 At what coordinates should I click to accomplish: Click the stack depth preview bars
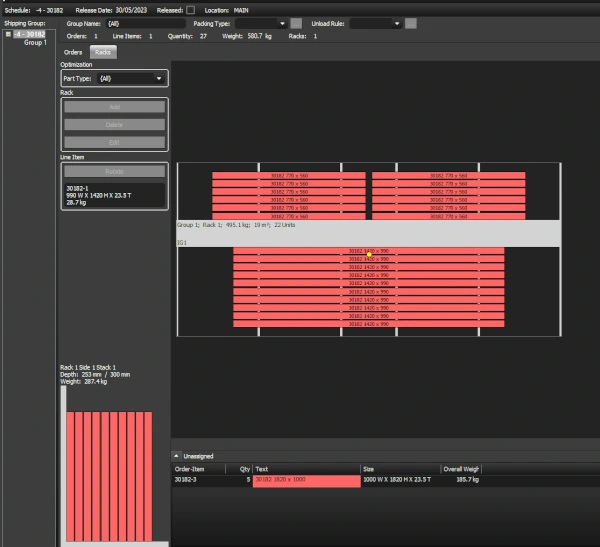[x=109, y=476]
